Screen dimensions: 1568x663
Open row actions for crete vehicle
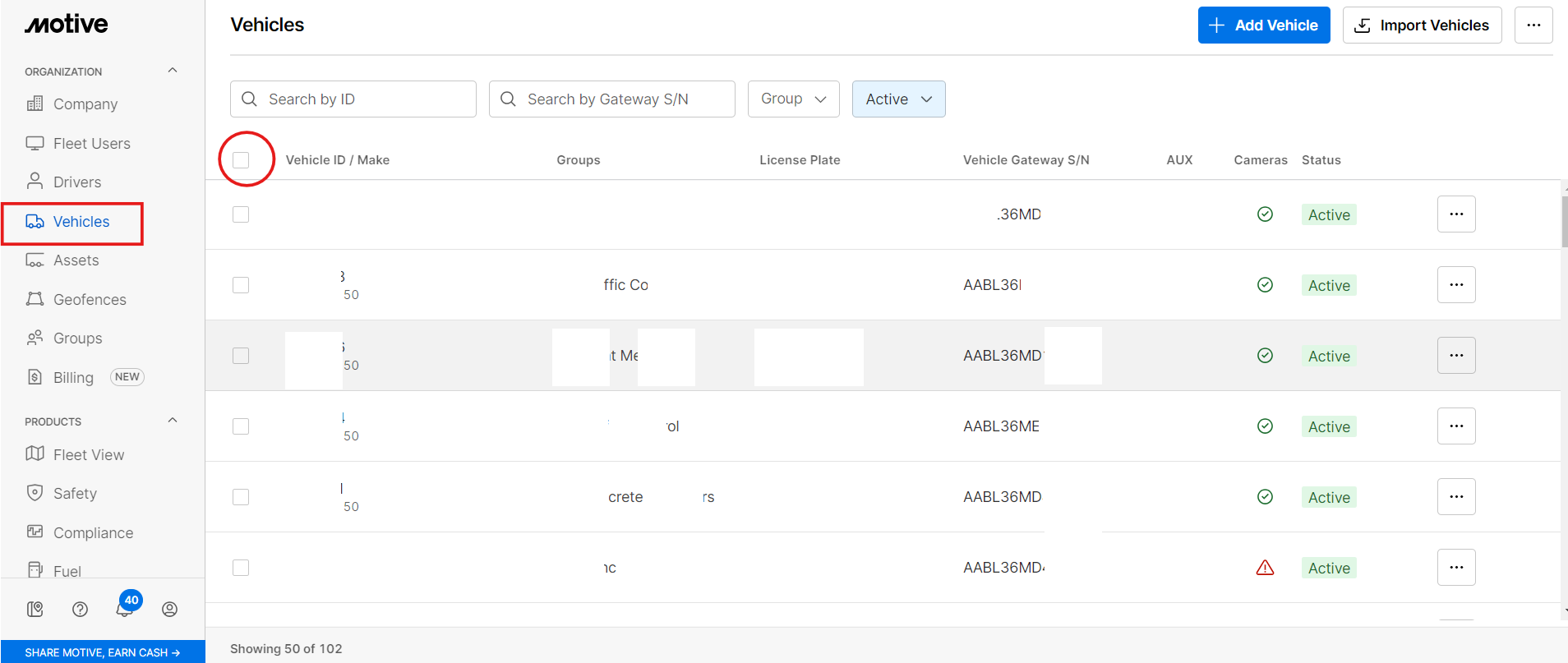(1456, 496)
